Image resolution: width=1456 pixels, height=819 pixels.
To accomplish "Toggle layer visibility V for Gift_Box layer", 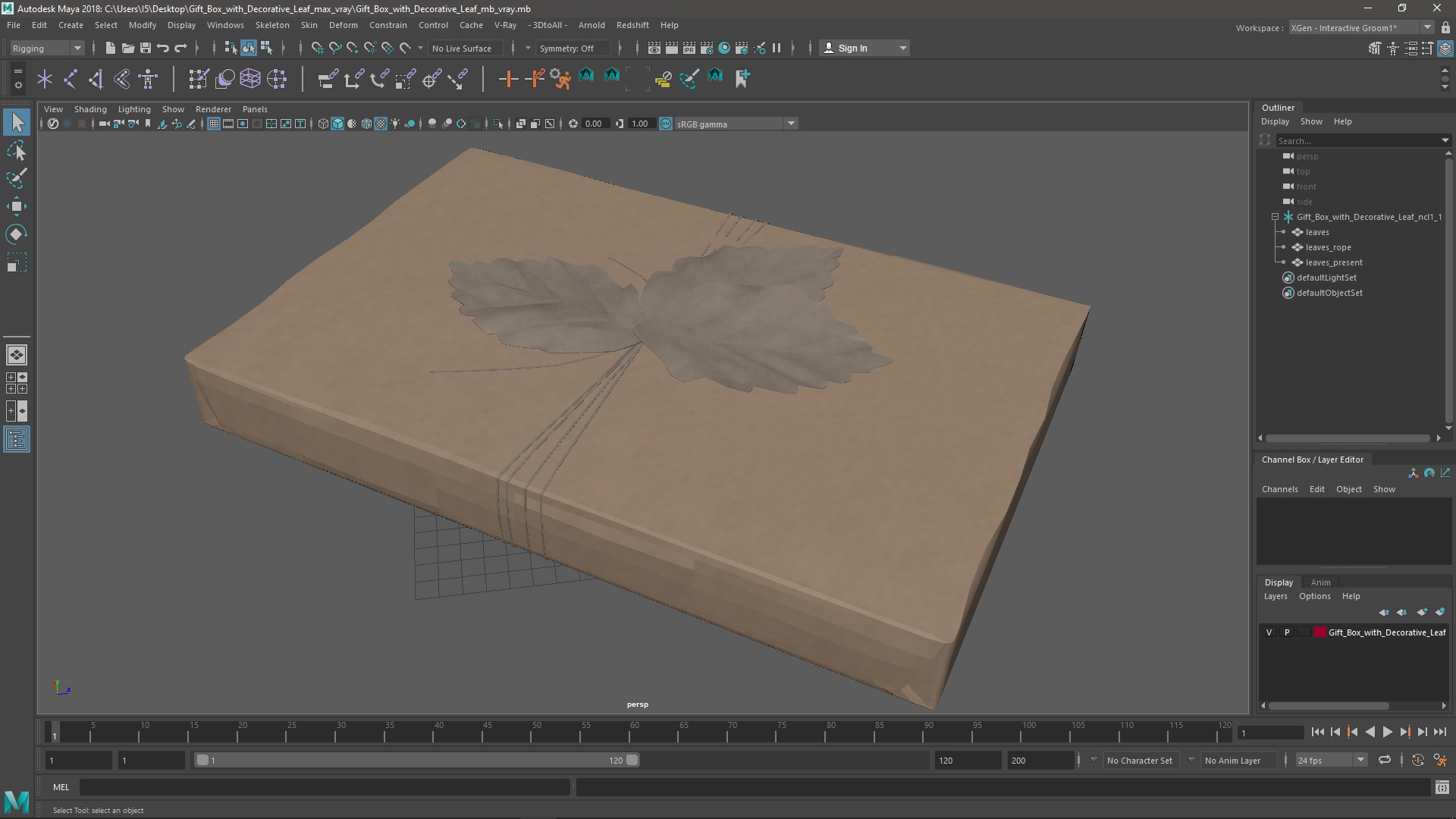I will pyautogui.click(x=1269, y=632).
